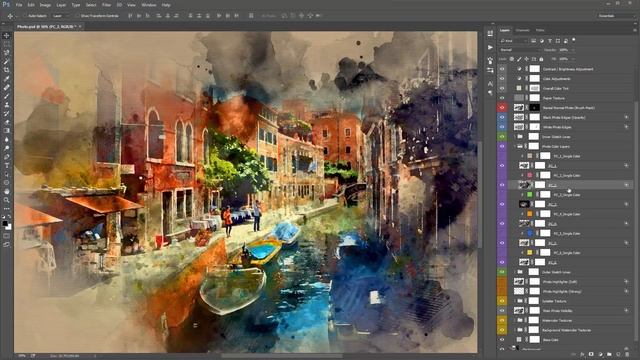Open the Auto-Select Layer dropdown

tap(62, 16)
